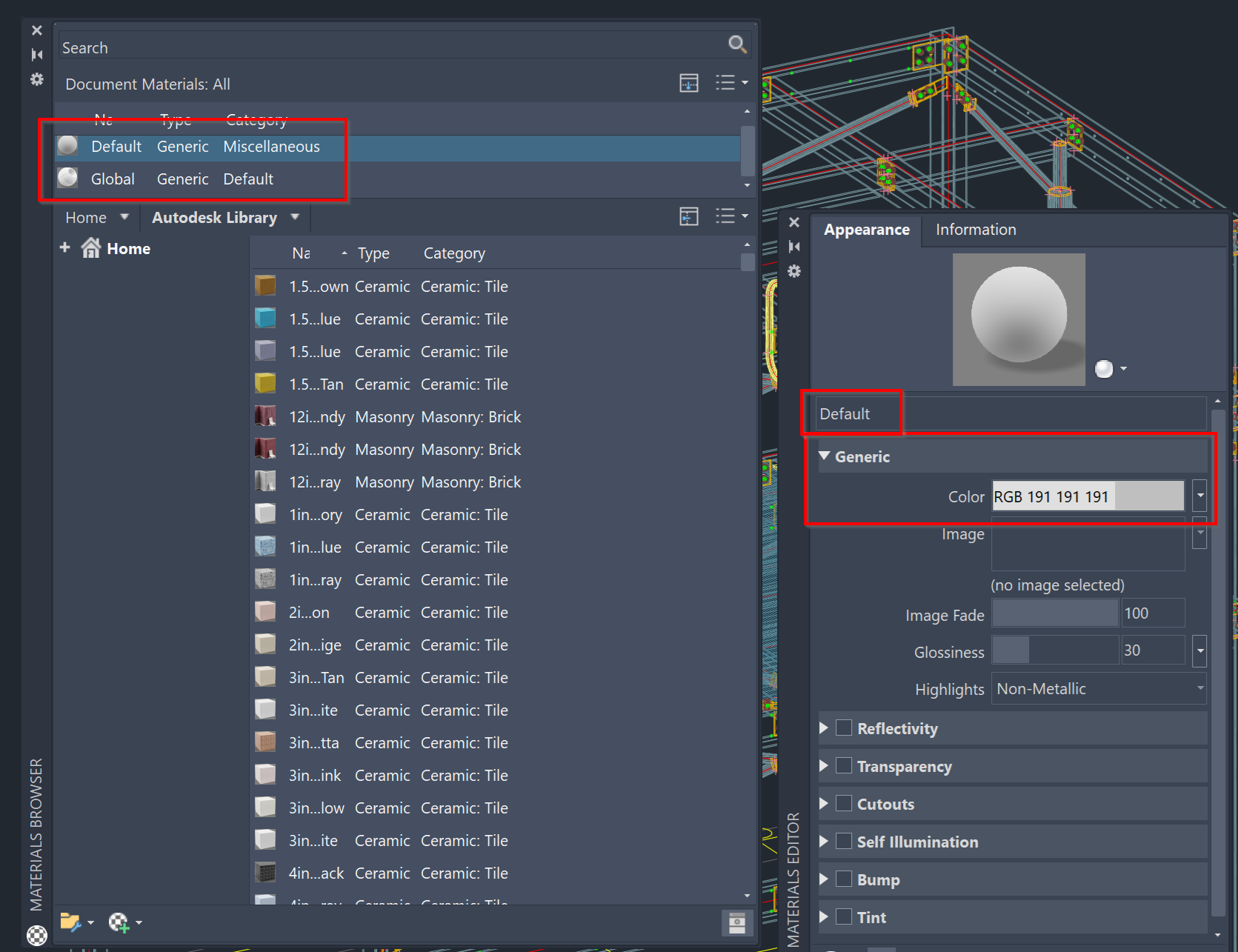Sort library materials by the Type column
The image size is (1238, 952).
[x=373, y=253]
